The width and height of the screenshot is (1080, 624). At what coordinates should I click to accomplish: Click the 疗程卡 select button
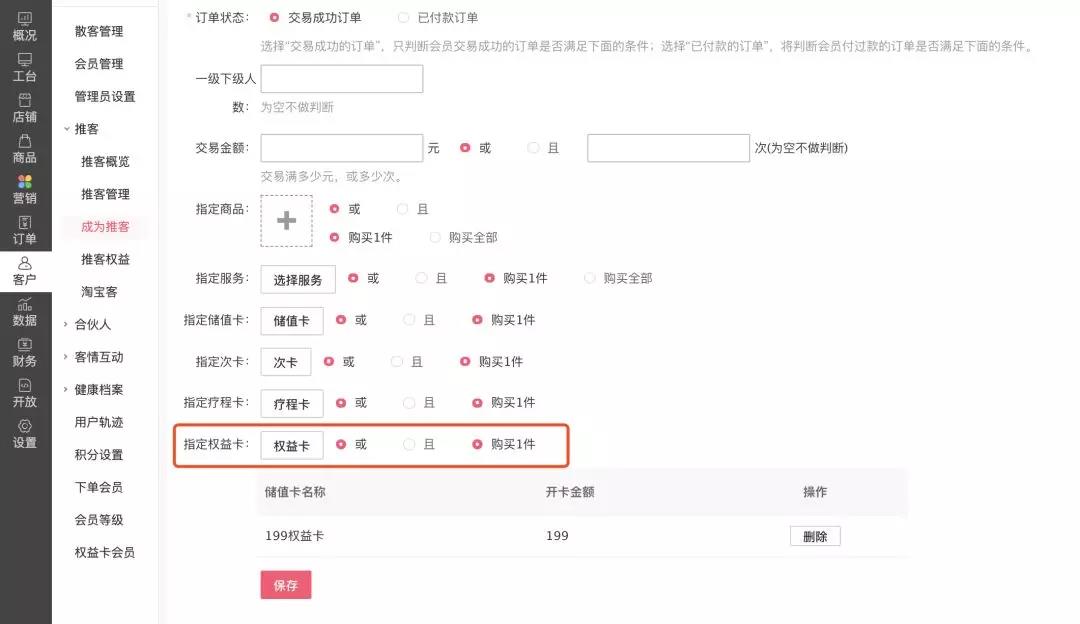292,404
